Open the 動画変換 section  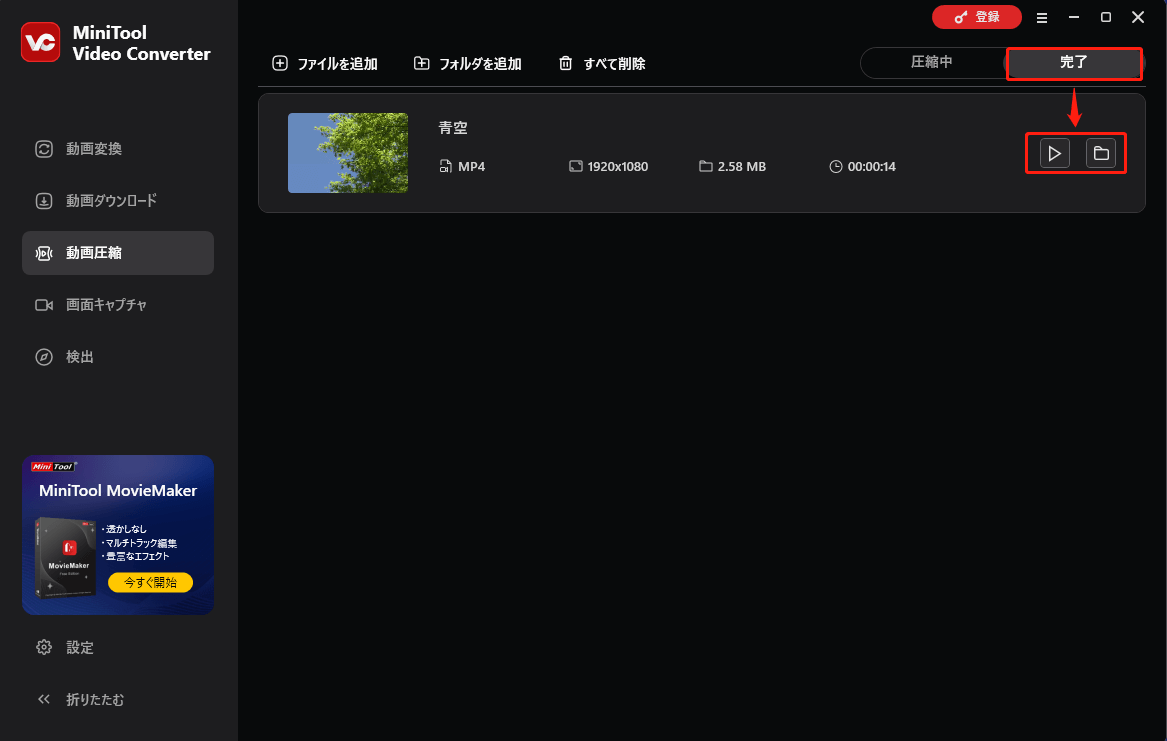[118, 149]
